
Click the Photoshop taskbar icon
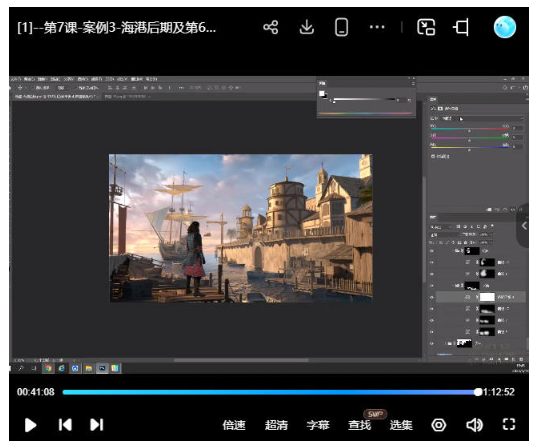point(102,368)
